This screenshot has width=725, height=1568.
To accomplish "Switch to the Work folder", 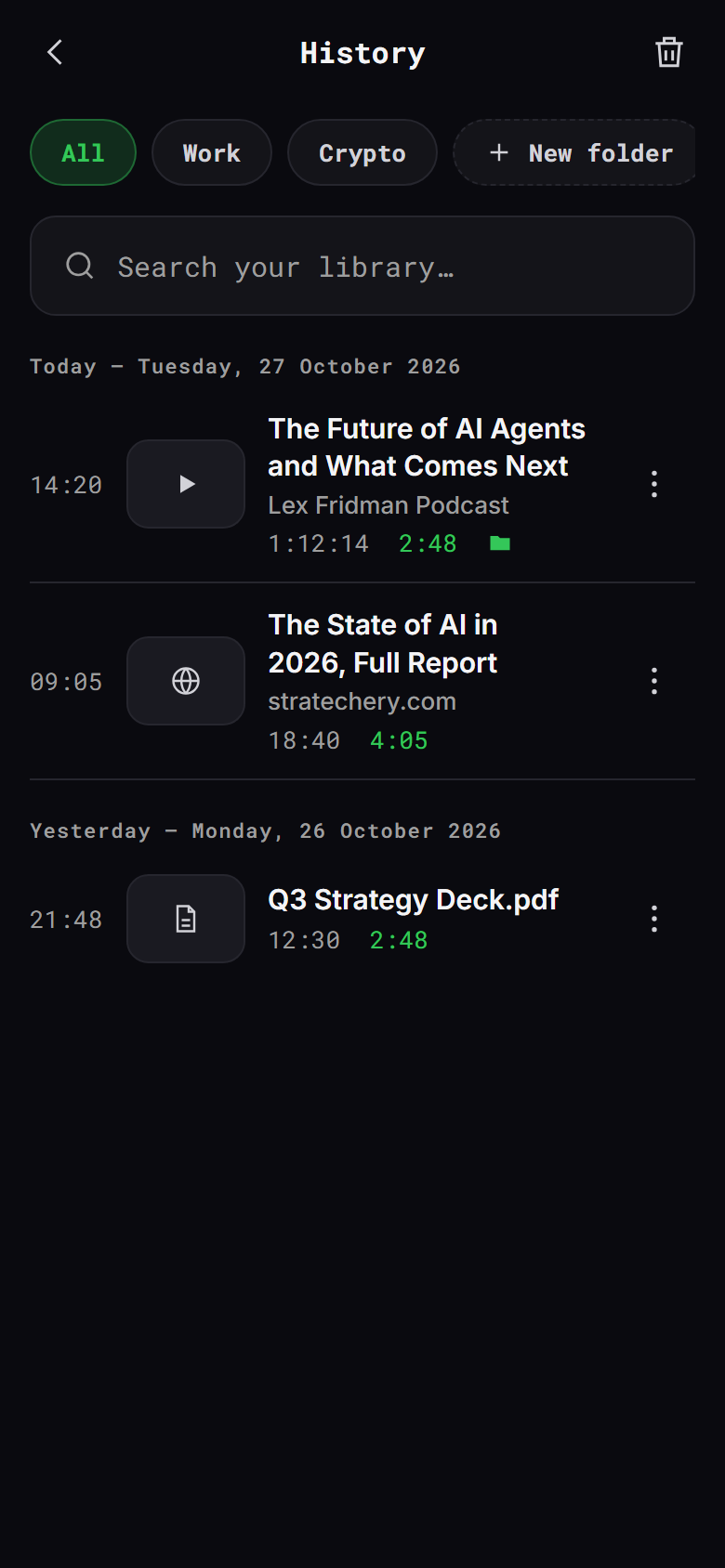I will coord(212,152).
